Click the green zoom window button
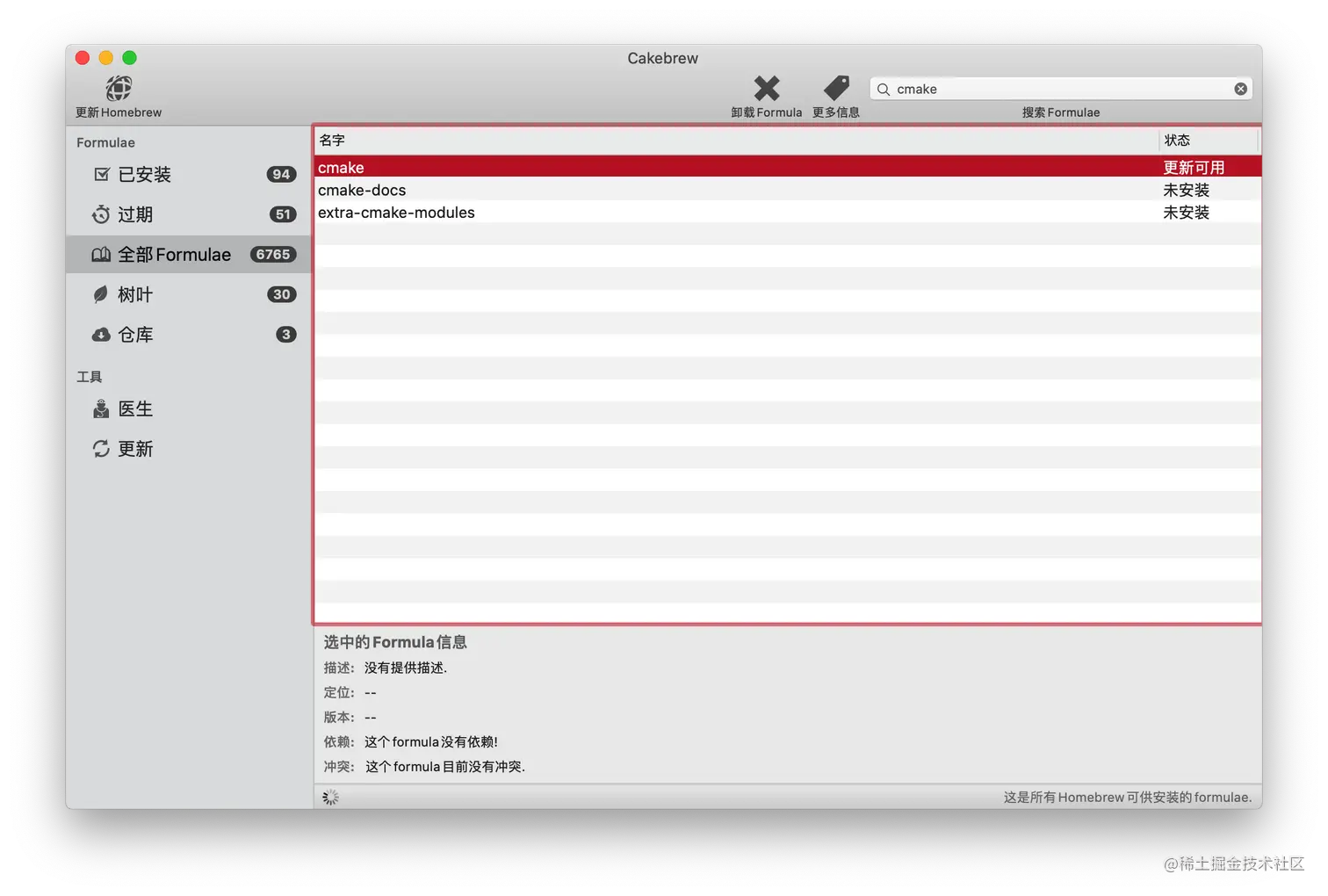The width and height of the screenshot is (1328, 896). coord(130,58)
